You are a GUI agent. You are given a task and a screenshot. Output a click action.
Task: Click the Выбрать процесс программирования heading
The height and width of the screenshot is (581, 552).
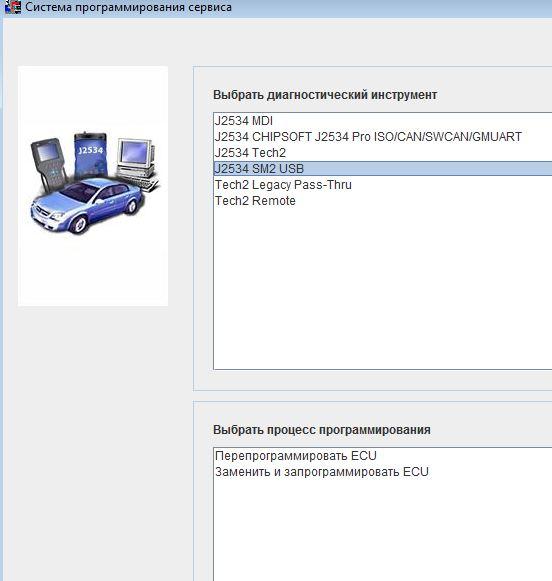coord(322,430)
